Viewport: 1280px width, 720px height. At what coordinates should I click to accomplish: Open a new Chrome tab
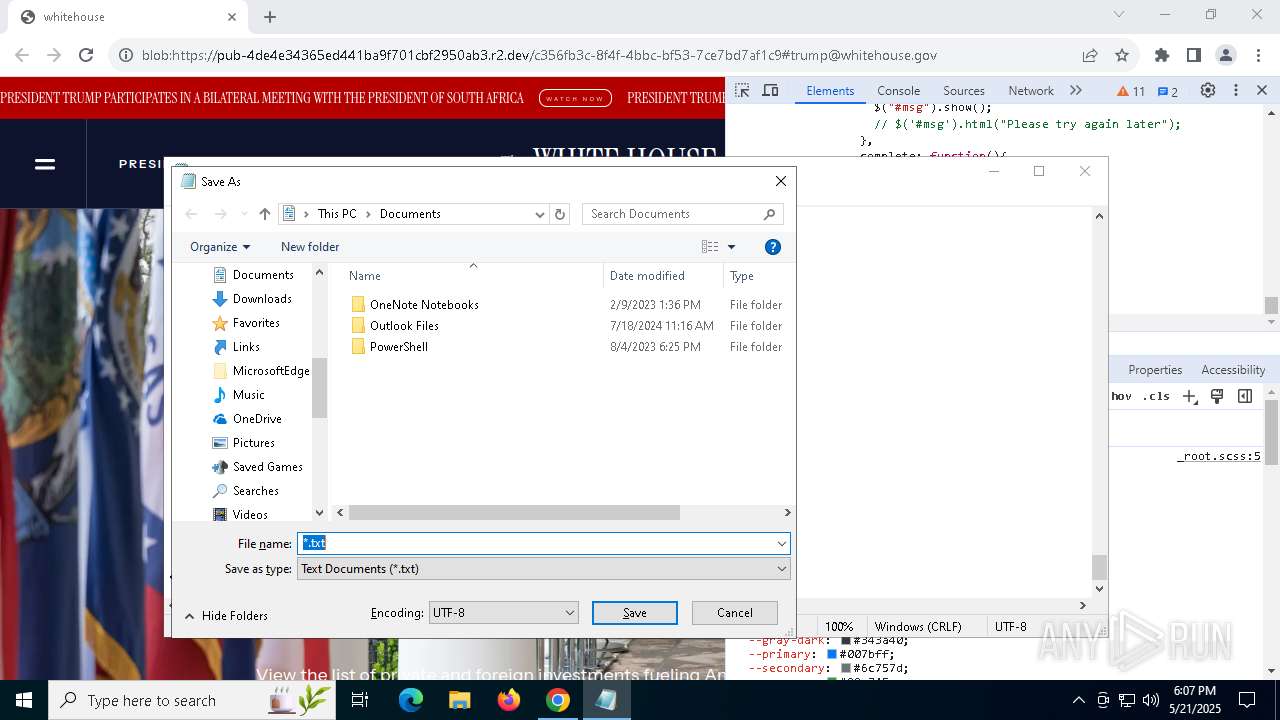click(x=270, y=16)
